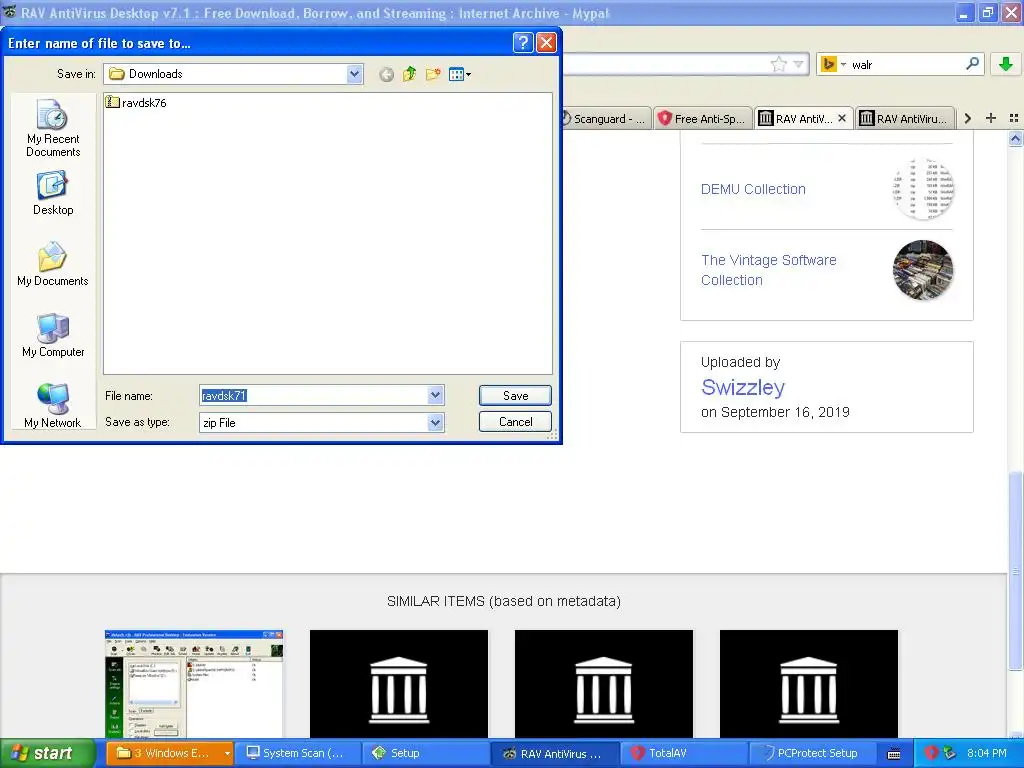Open the Desktop place in sidebar
The height and width of the screenshot is (768, 1024).
coord(53,193)
